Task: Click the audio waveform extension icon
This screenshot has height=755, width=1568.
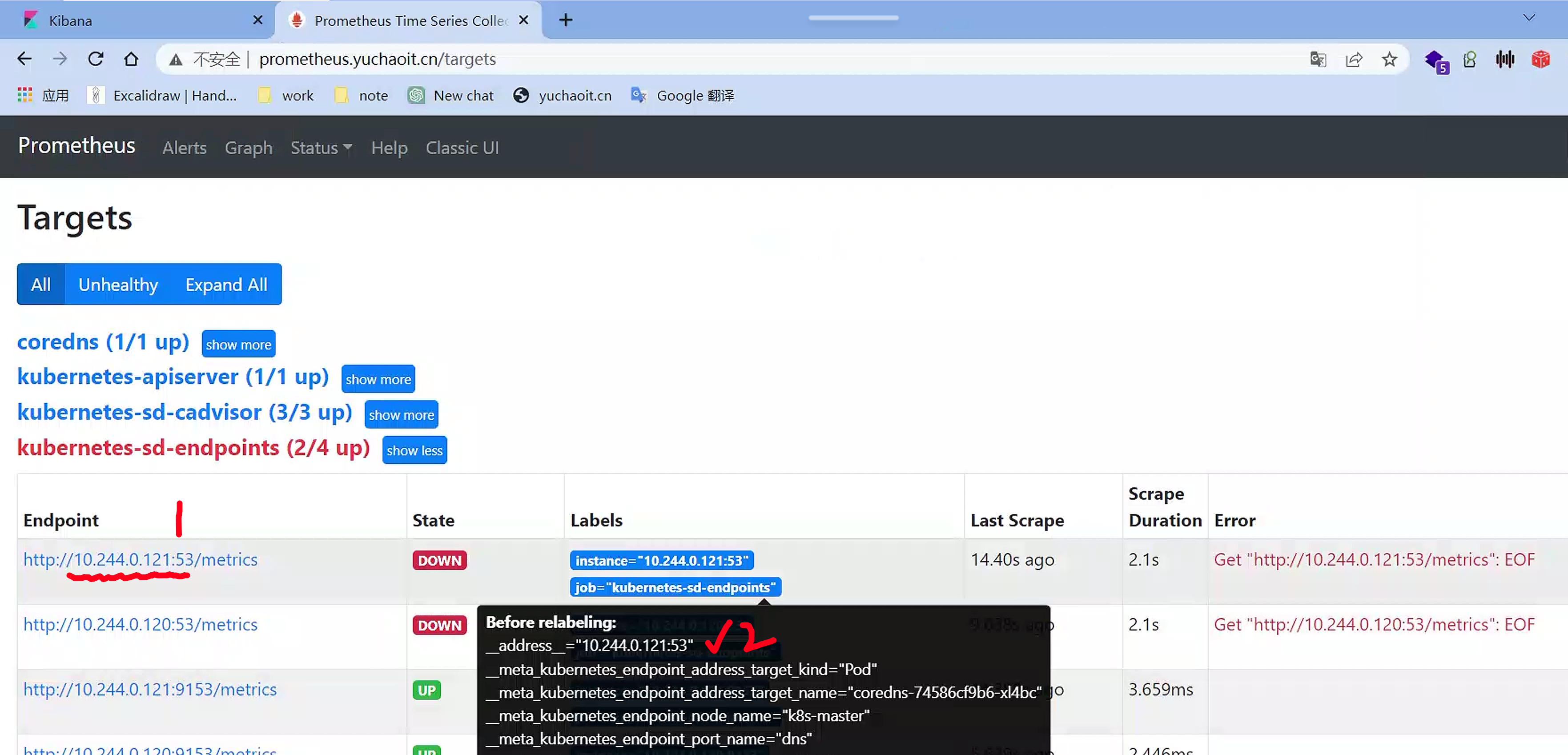Action: (1505, 59)
